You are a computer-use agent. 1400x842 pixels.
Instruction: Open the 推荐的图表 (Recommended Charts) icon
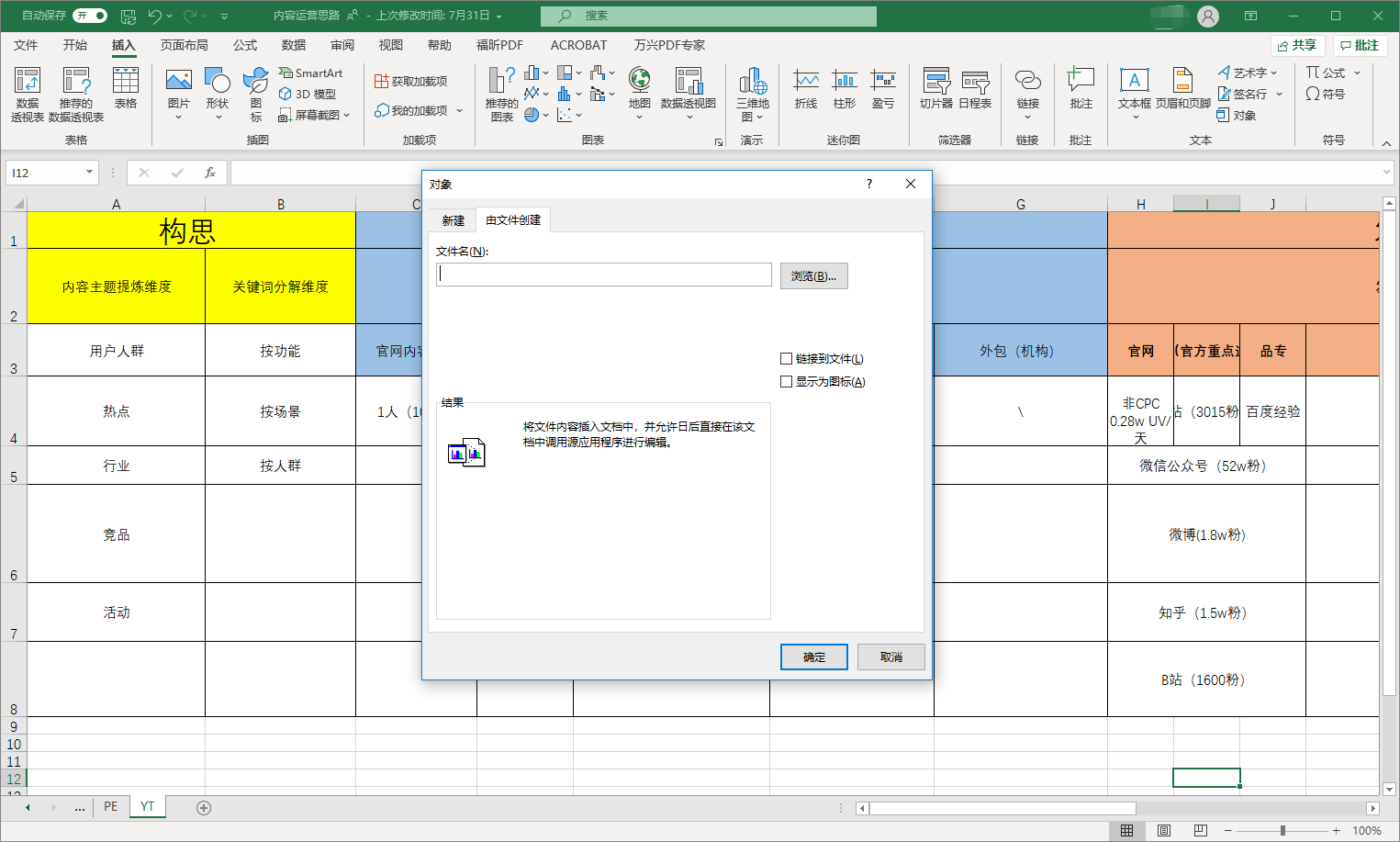499,92
